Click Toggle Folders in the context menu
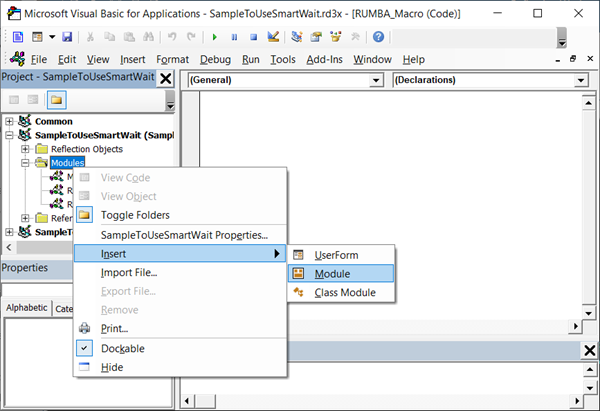The width and height of the screenshot is (600, 411). pyautogui.click(x=135, y=215)
